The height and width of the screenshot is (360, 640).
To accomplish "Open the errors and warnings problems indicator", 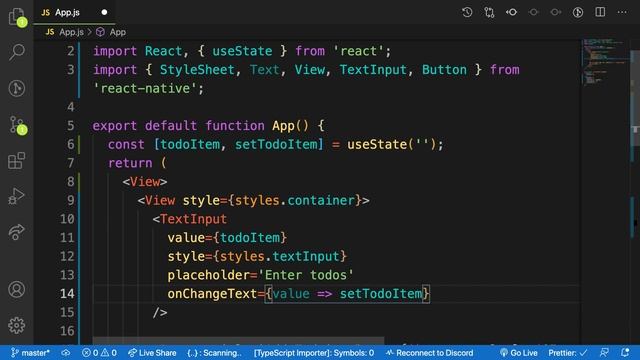I will tap(99, 353).
